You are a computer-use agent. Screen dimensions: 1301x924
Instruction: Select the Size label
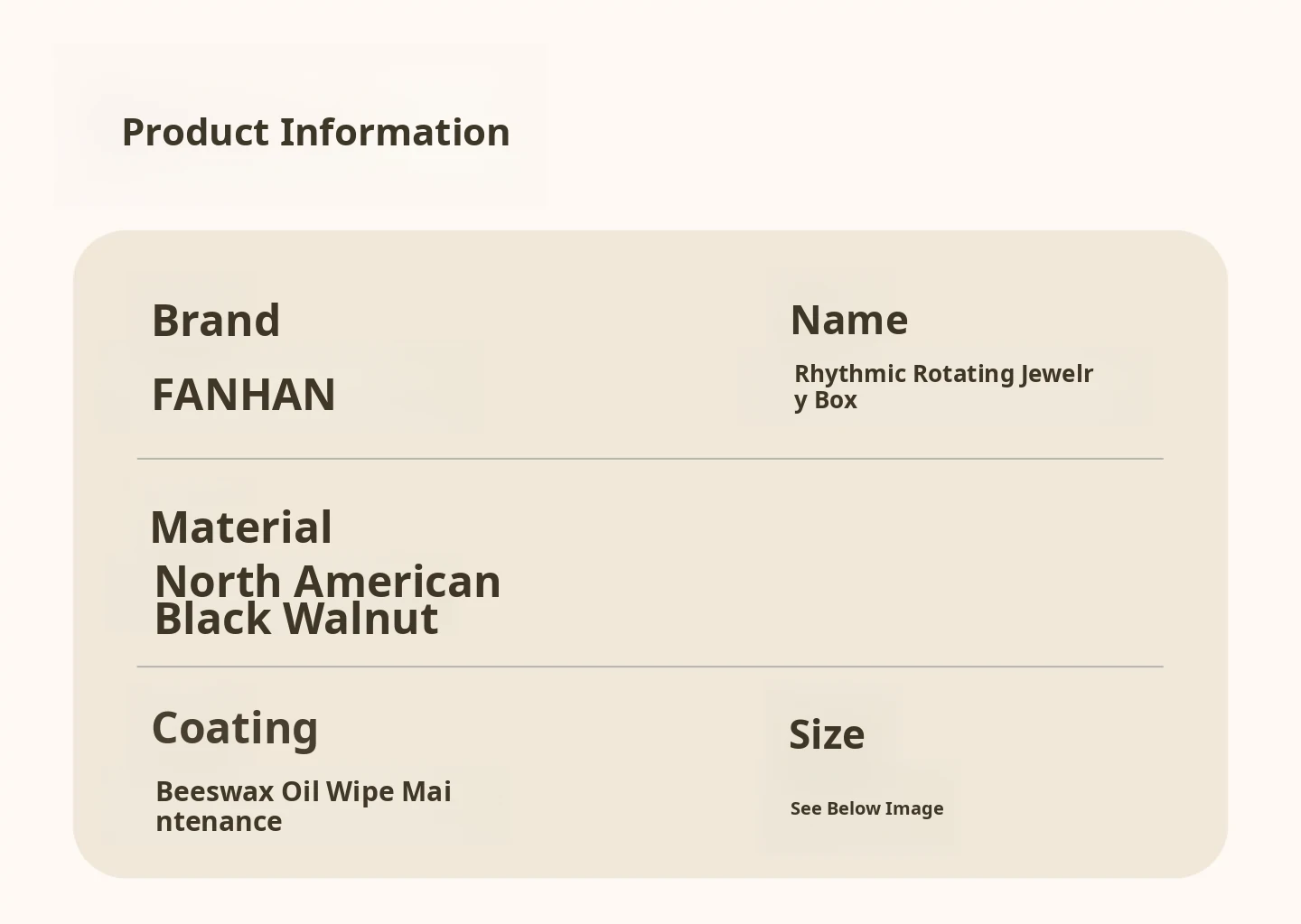click(827, 734)
